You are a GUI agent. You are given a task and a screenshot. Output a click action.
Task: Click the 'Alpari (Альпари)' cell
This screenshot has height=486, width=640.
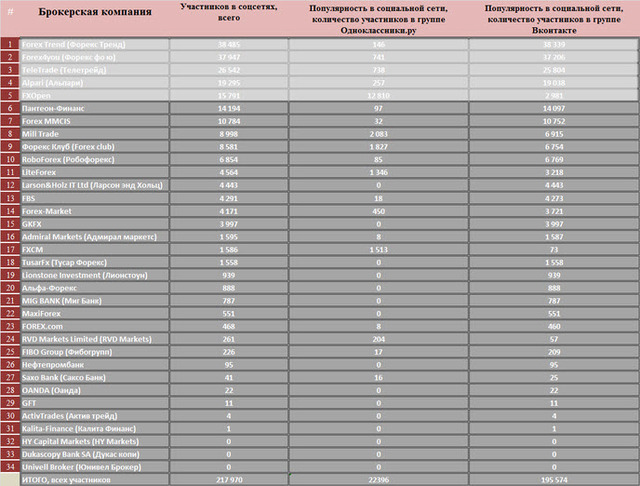(x=95, y=83)
